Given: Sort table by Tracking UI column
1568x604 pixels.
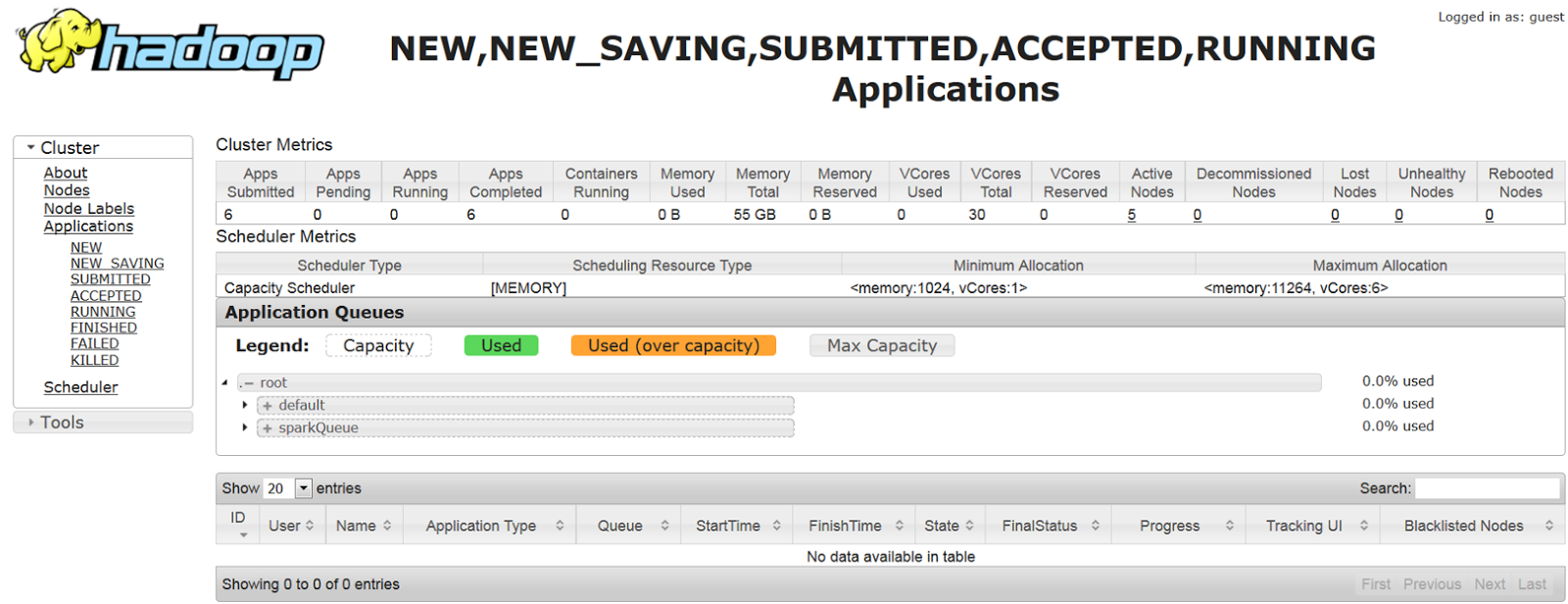Looking at the screenshot, I should point(1312,526).
